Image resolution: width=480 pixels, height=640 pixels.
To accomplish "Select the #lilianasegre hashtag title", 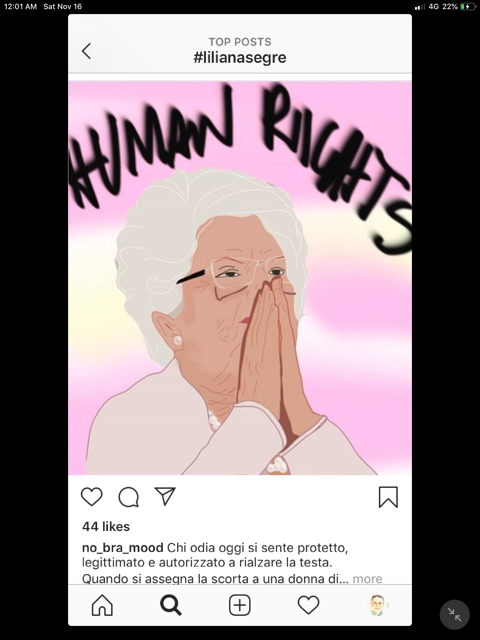I will pyautogui.click(x=240, y=58).
